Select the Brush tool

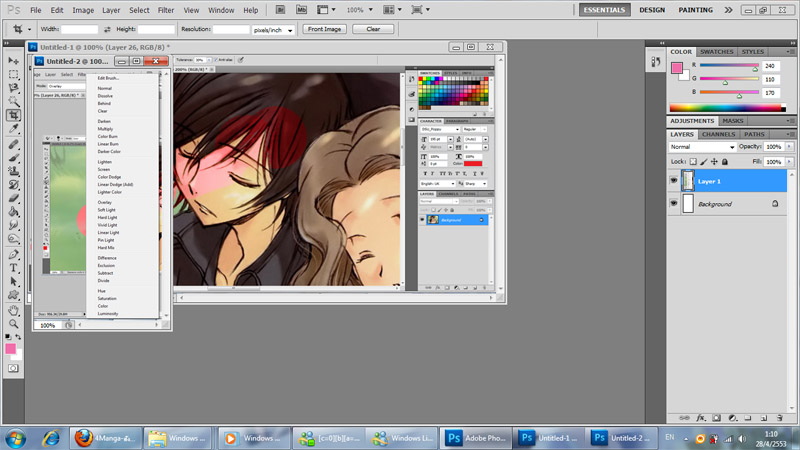[x=13, y=158]
